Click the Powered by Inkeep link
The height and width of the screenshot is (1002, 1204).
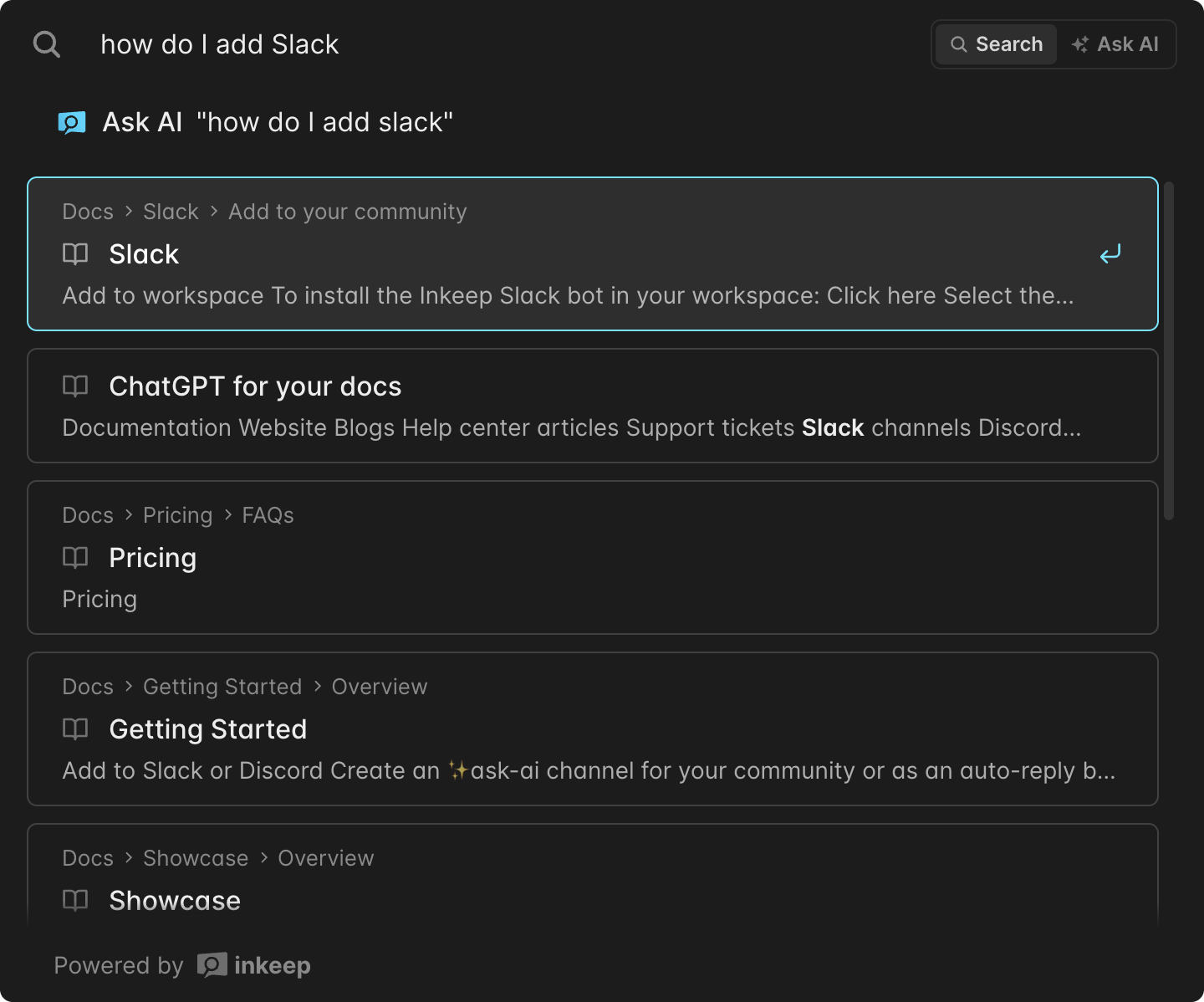point(182,965)
